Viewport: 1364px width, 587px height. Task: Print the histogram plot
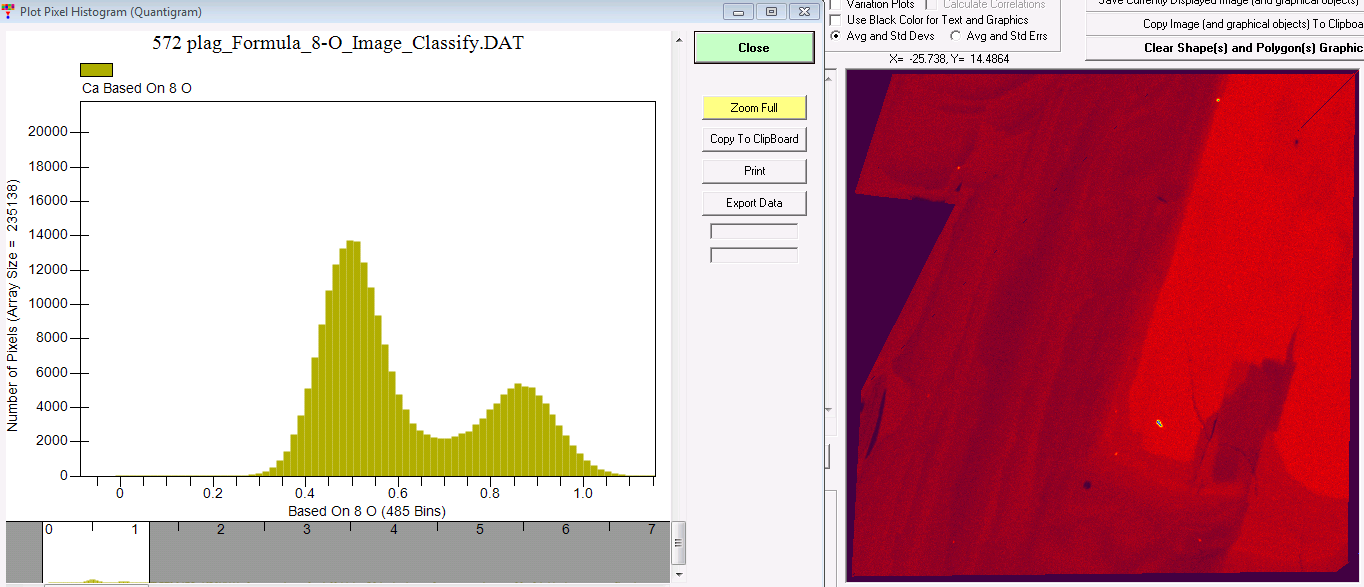(754, 171)
